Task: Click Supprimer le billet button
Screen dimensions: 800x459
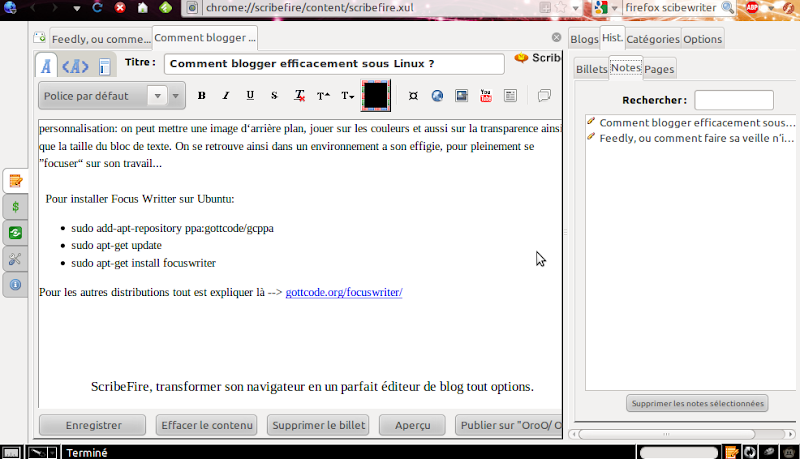Action: [x=319, y=425]
